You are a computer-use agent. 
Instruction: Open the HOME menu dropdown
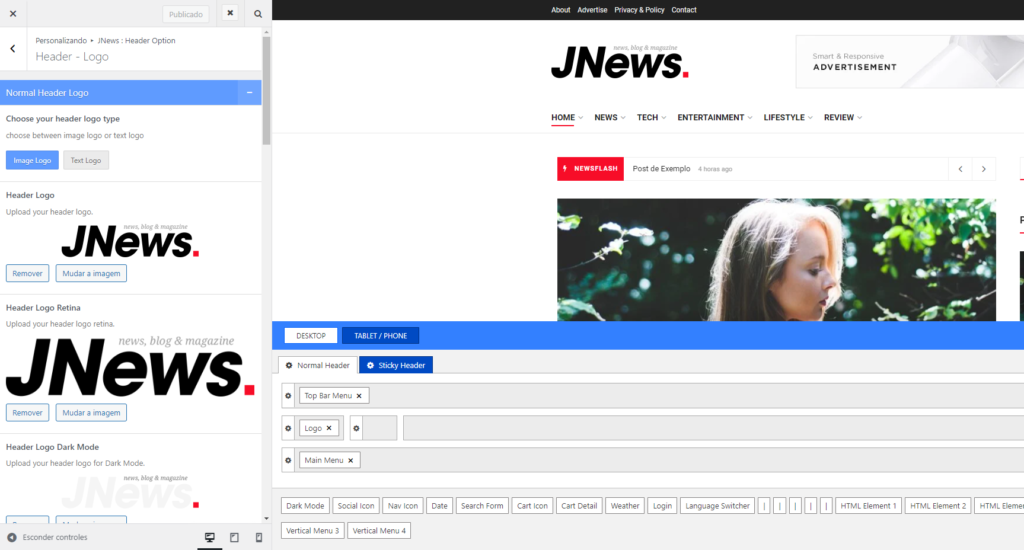tap(567, 118)
